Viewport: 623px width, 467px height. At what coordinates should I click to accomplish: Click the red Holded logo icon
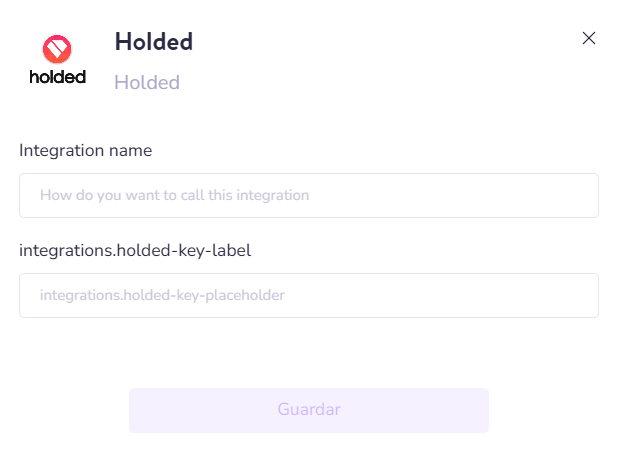(x=57, y=49)
